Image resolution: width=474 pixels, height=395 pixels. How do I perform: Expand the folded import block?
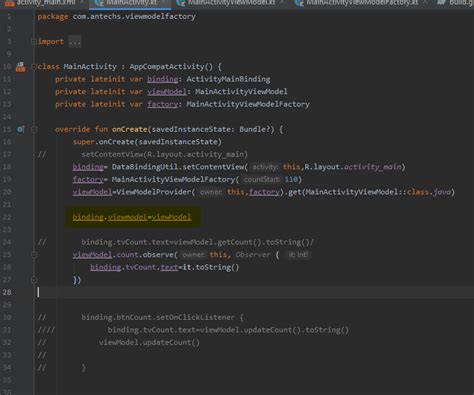click(34, 42)
